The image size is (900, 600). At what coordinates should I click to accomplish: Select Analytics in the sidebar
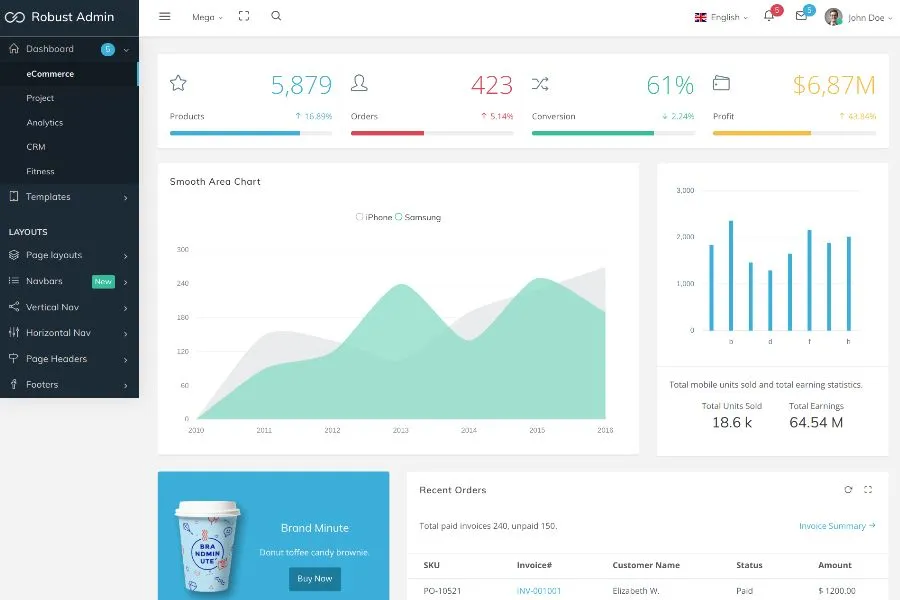point(45,123)
